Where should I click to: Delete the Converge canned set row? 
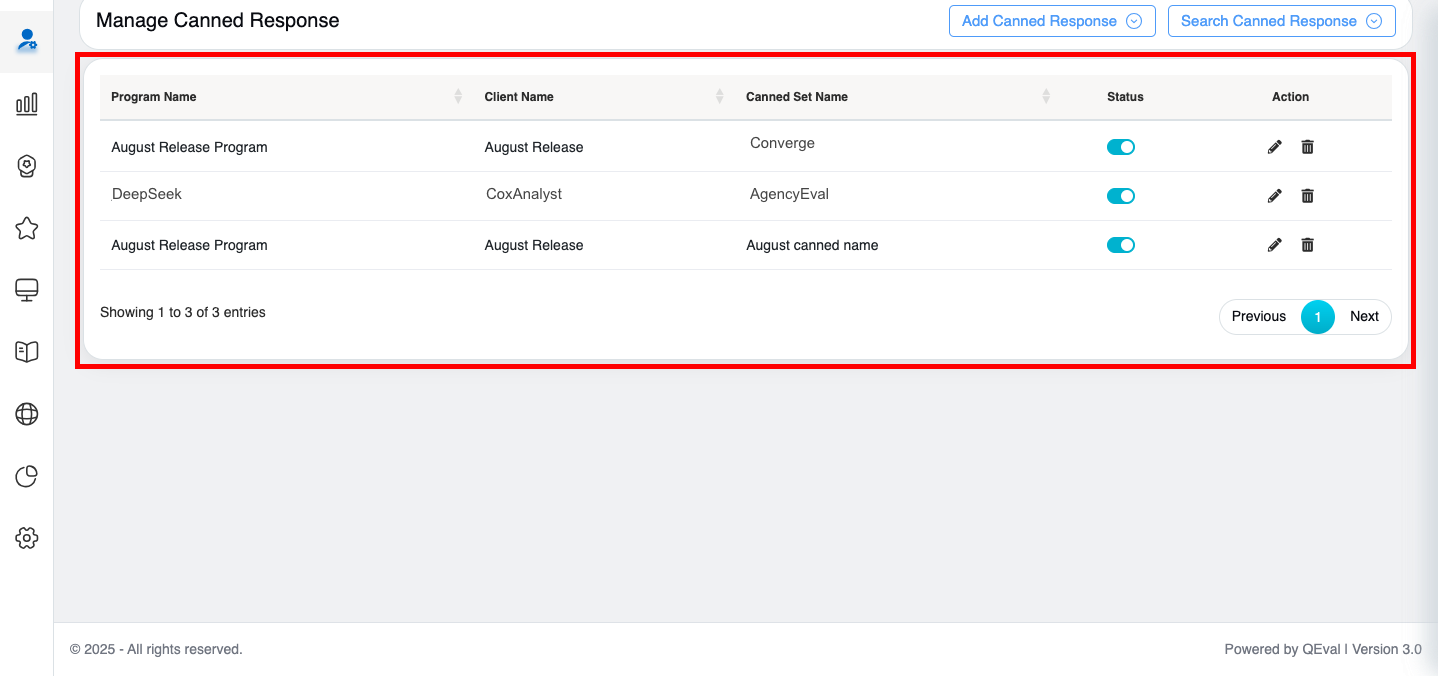click(1307, 147)
